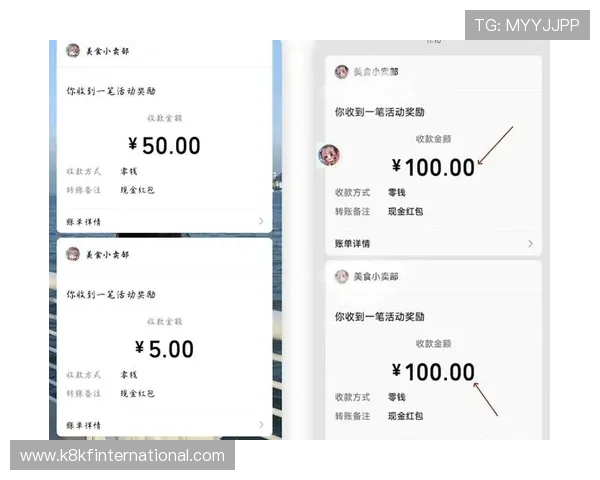Click 你收到一笔活动奖励 in the first ¥100.00 card
Viewport: 600px width, 480px height.
click(380, 112)
